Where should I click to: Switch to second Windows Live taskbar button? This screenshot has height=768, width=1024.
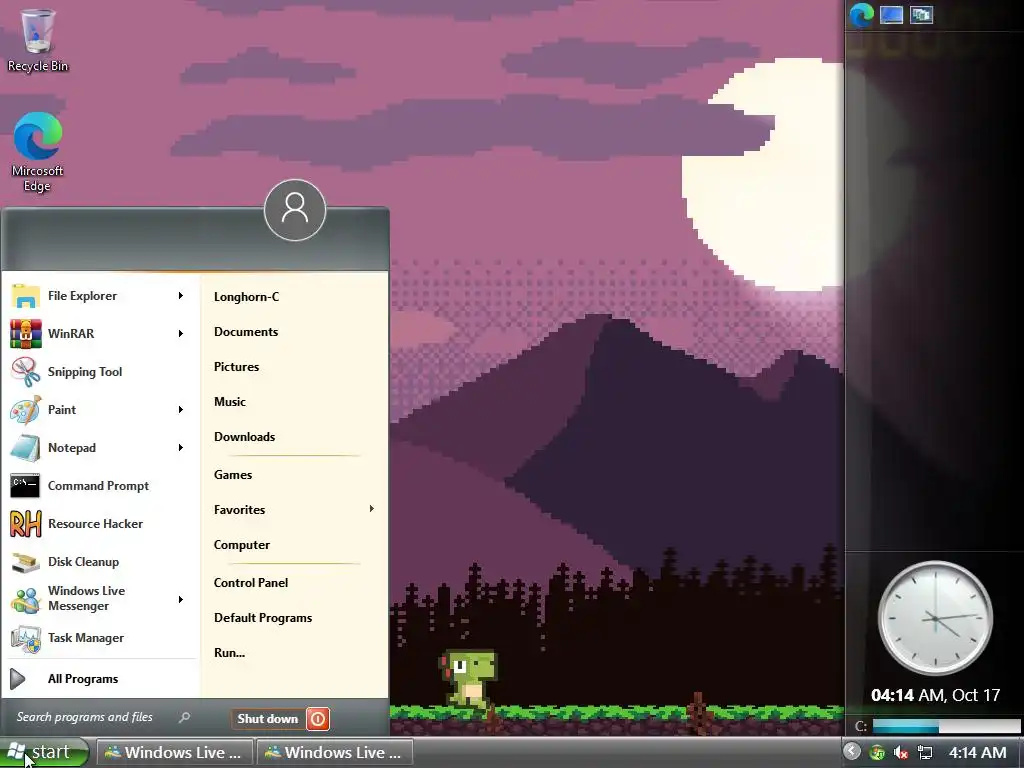point(334,752)
